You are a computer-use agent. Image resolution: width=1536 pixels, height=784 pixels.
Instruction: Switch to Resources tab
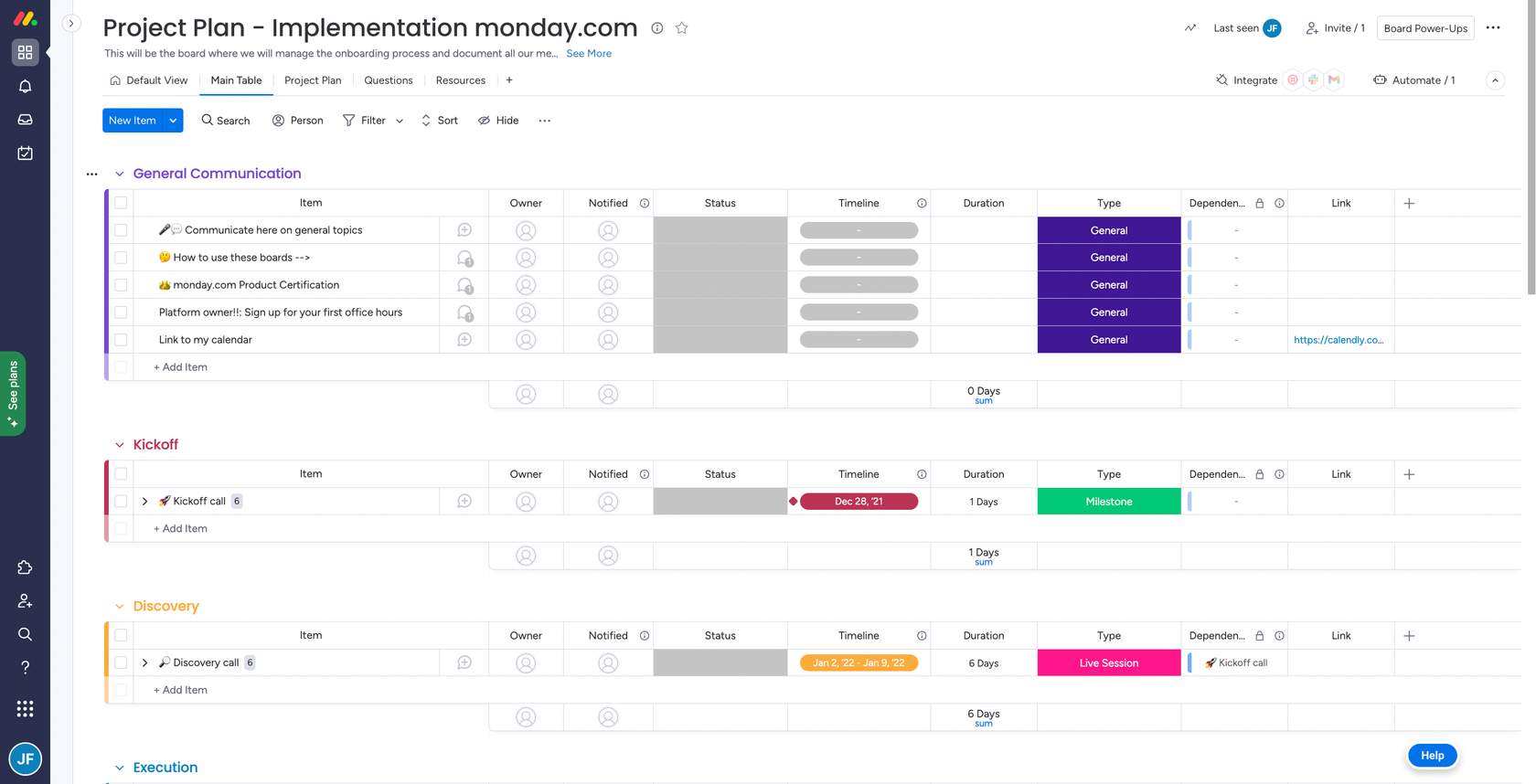(x=461, y=80)
